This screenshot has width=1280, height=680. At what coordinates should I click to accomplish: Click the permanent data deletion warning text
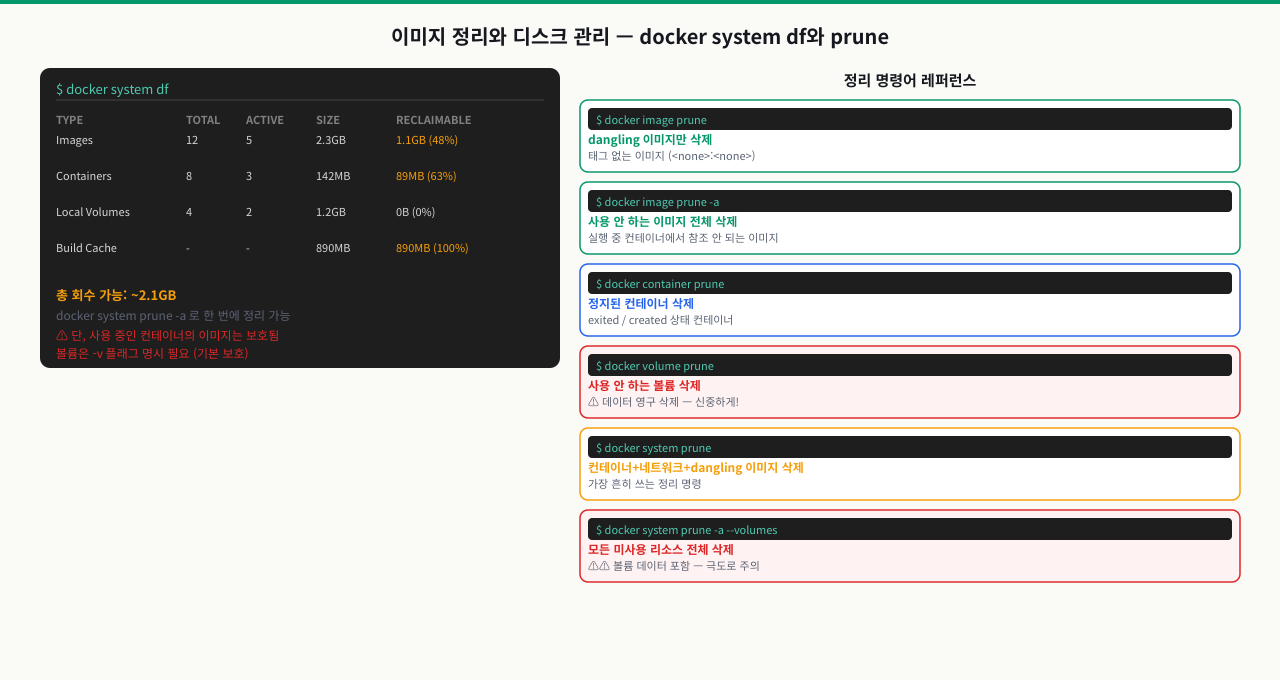pyautogui.click(x=663, y=402)
